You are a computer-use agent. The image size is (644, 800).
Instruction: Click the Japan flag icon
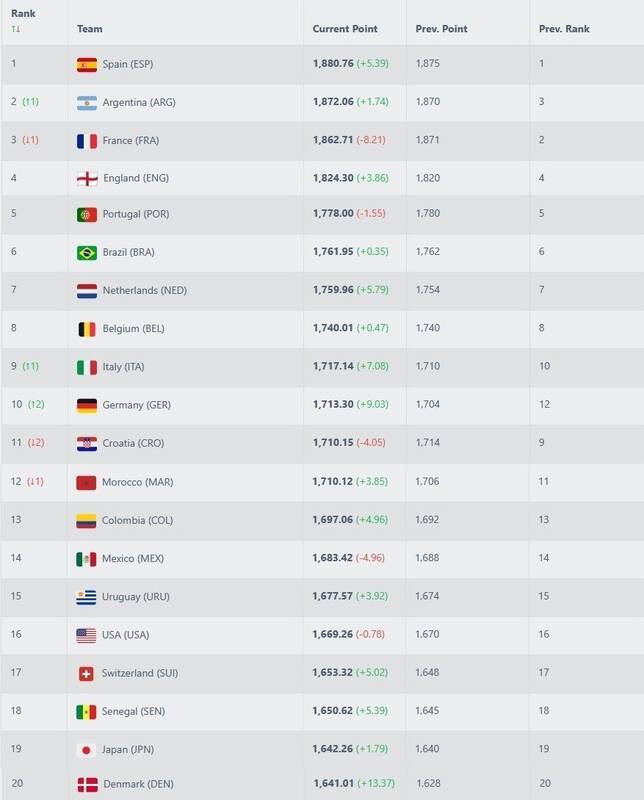pos(86,749)
